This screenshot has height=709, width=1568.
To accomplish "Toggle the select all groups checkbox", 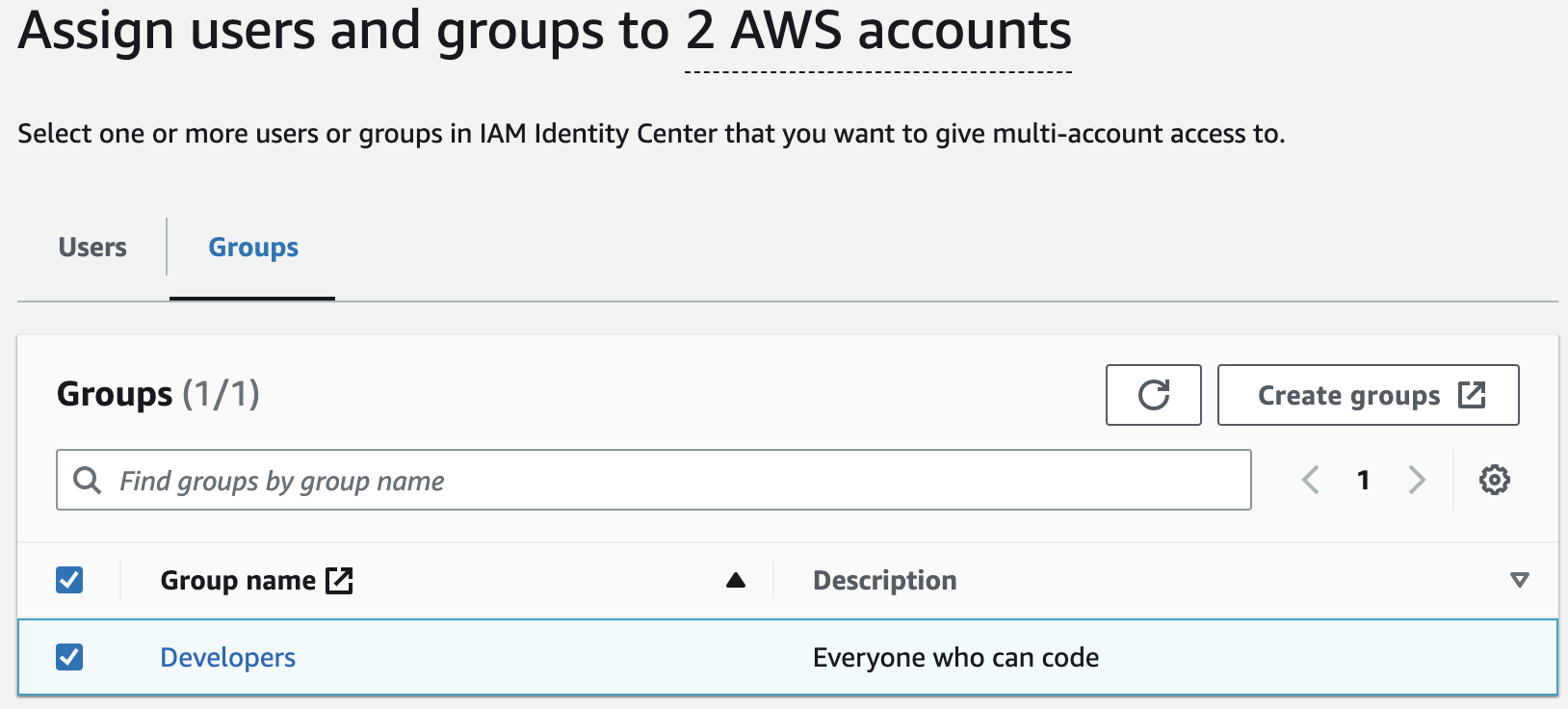I will (x=69, y=580).
